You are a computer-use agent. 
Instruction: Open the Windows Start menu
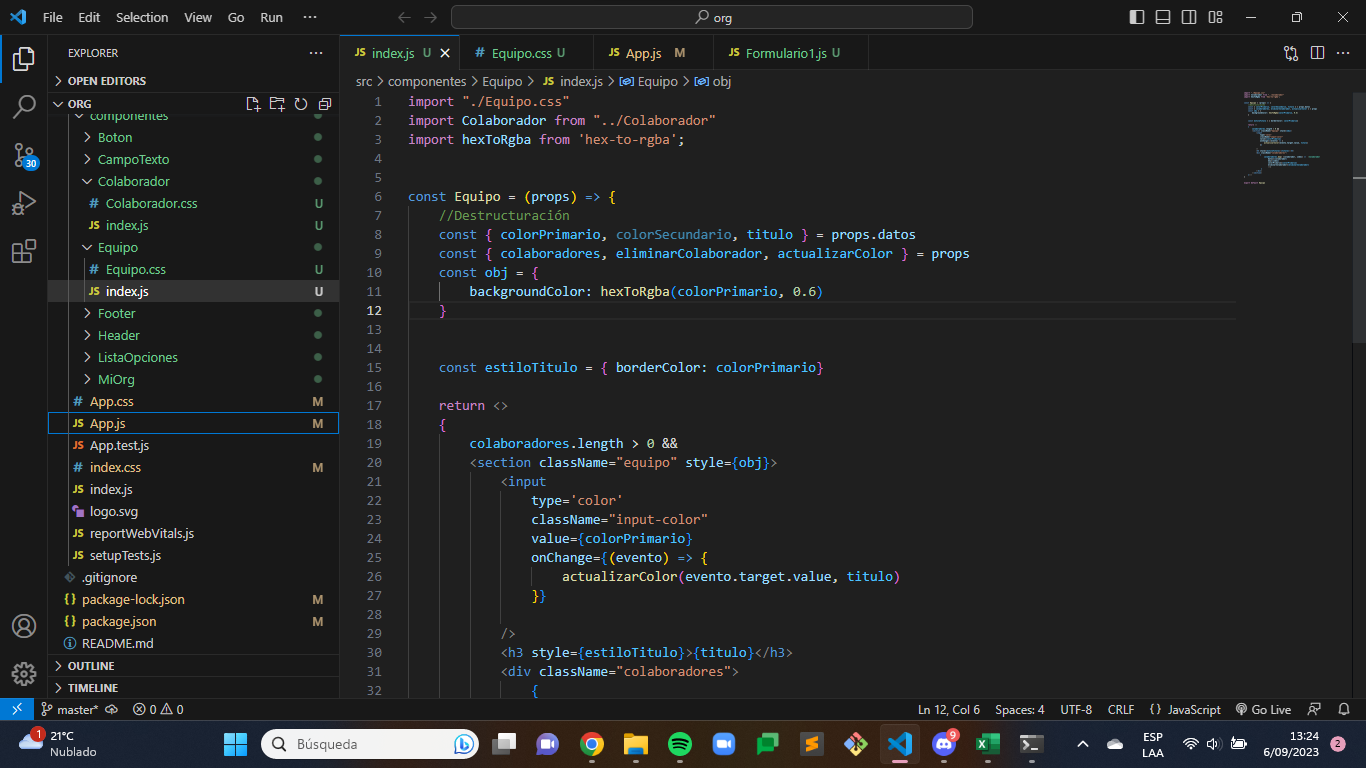point(235,744)
